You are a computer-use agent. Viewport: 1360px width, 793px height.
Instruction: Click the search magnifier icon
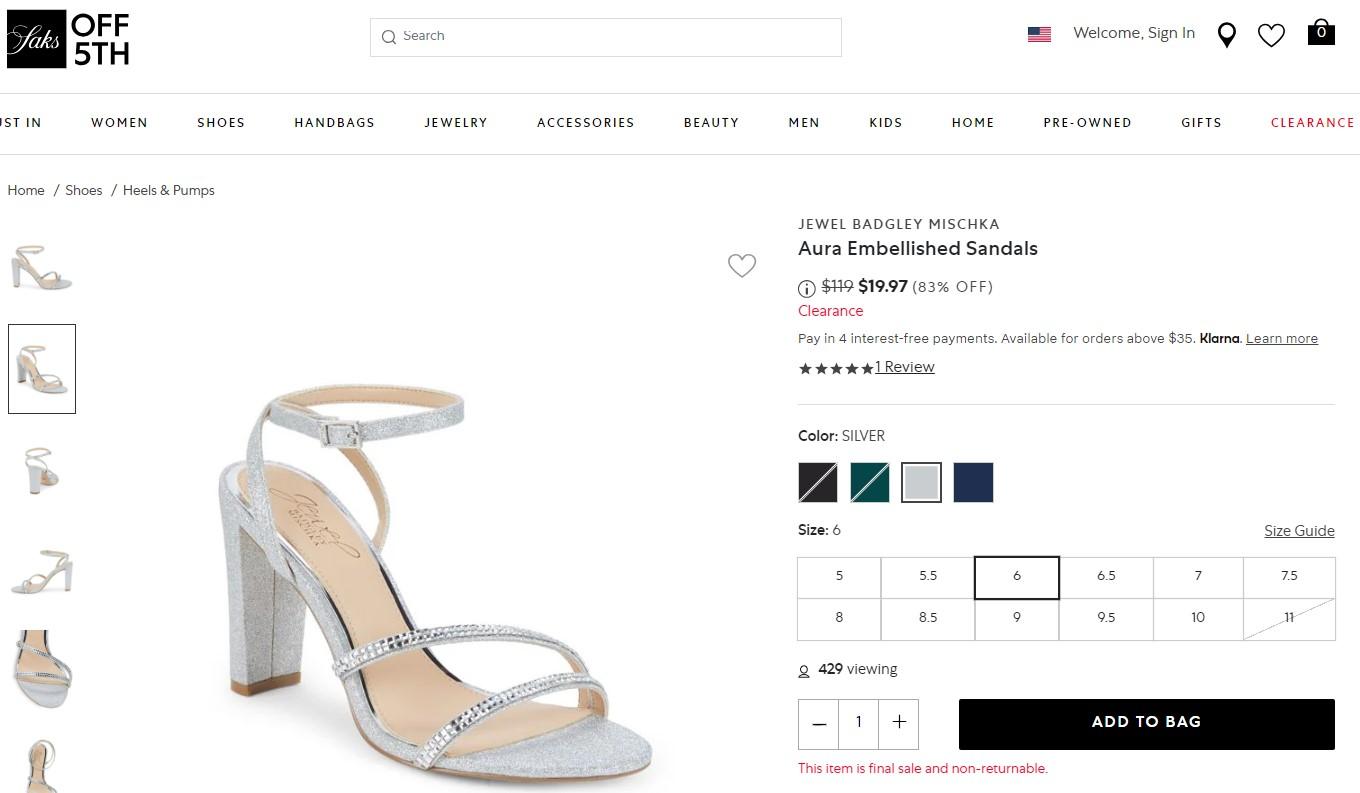(389, 37)
